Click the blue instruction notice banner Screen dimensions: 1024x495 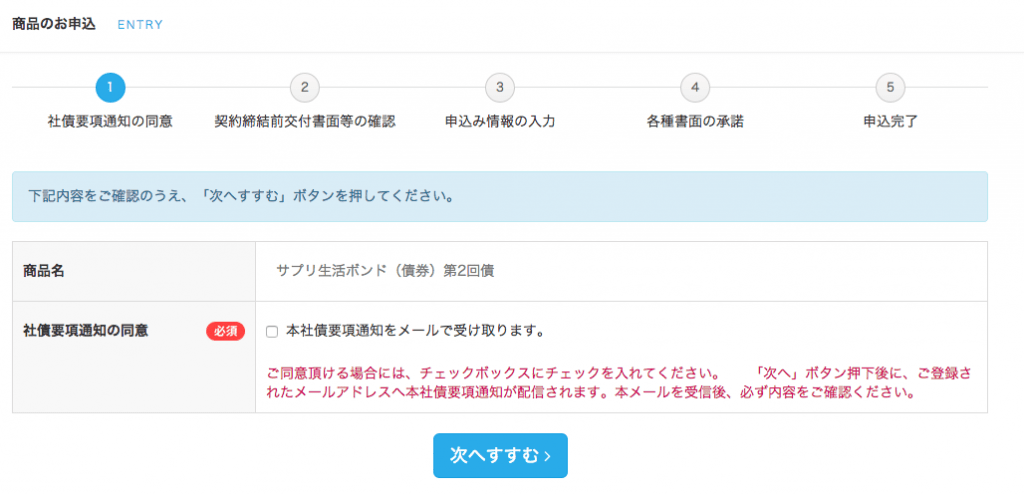click(500, 197)
